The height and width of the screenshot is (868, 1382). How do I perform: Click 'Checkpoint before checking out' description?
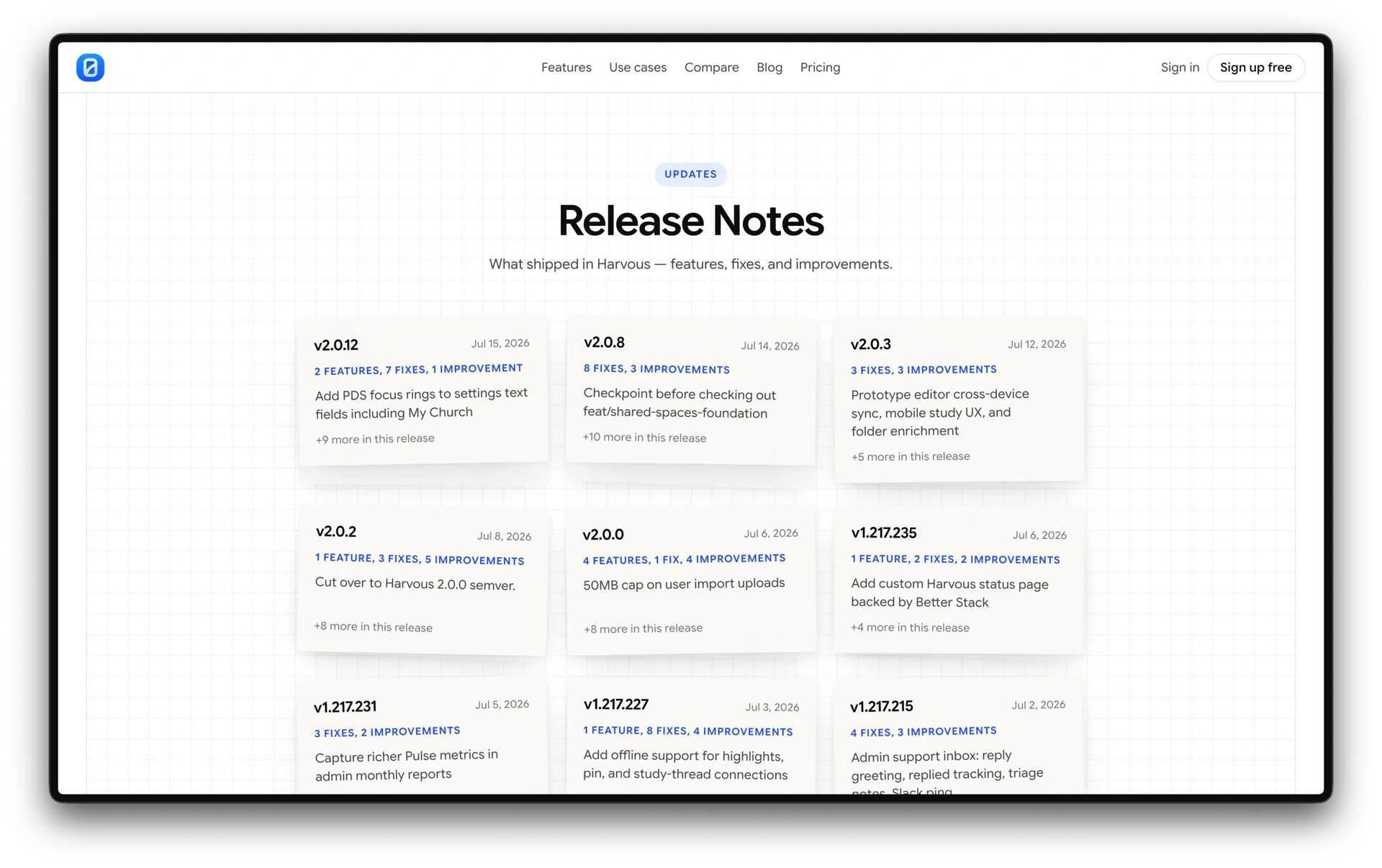679,404
